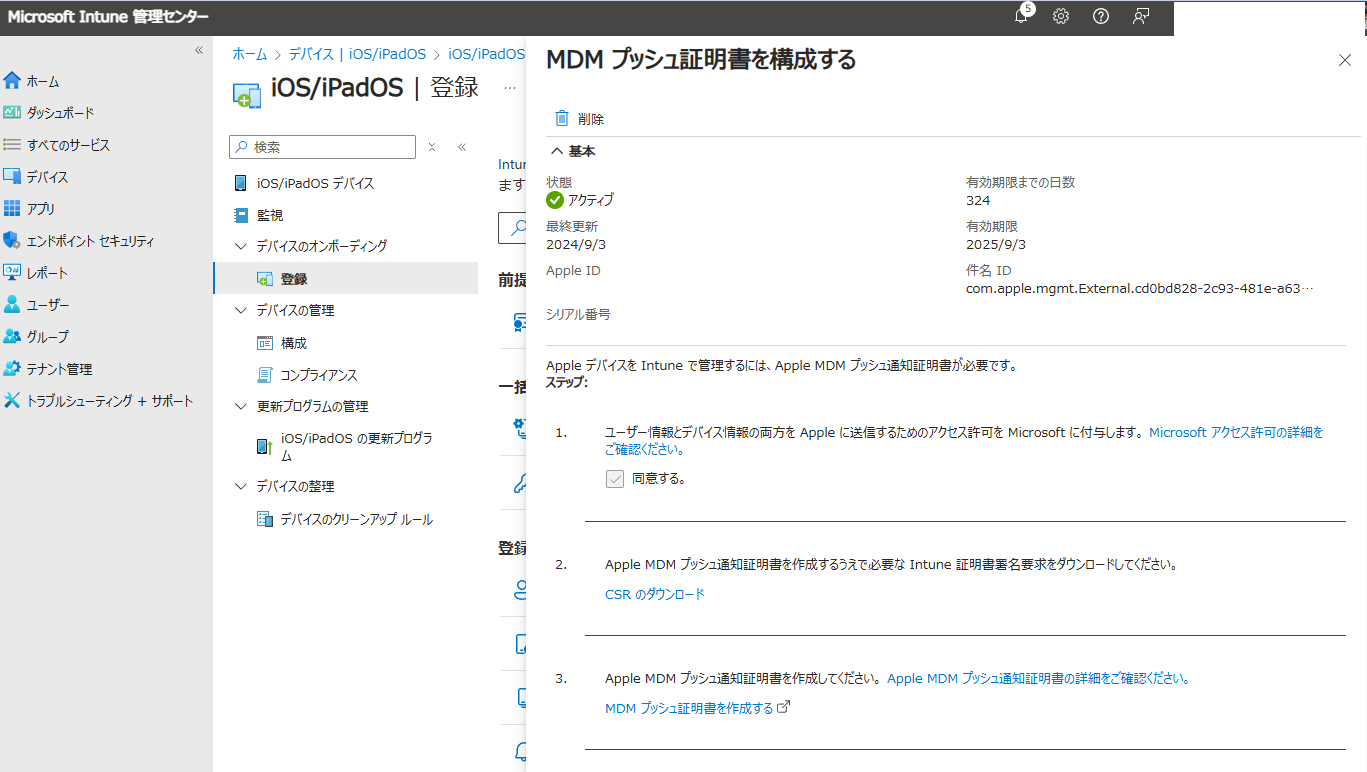1367x772 pixels.
Task: Toggle the 同意する checkbox
Action: click(614, 478)
